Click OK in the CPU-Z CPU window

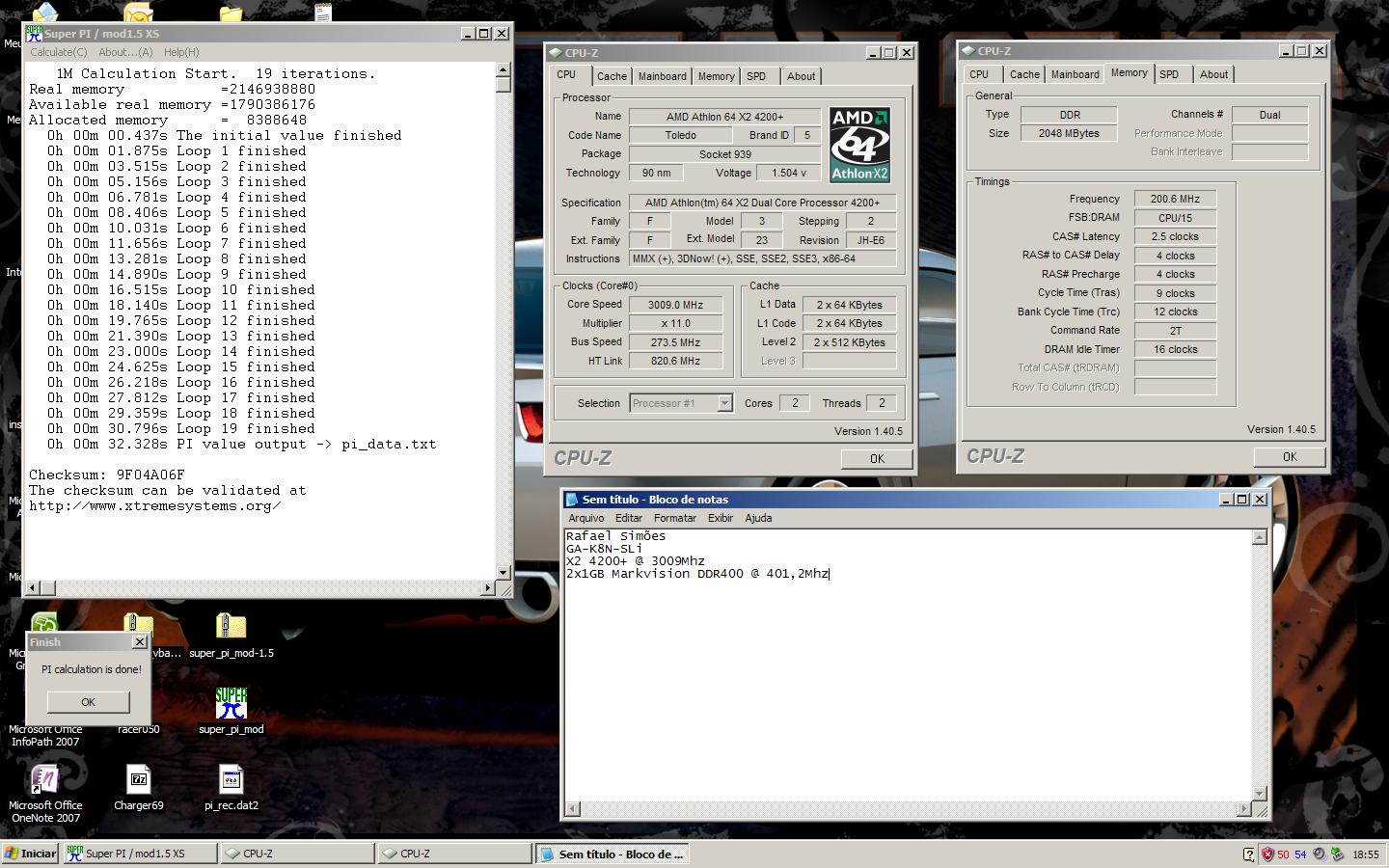[877, 459]
